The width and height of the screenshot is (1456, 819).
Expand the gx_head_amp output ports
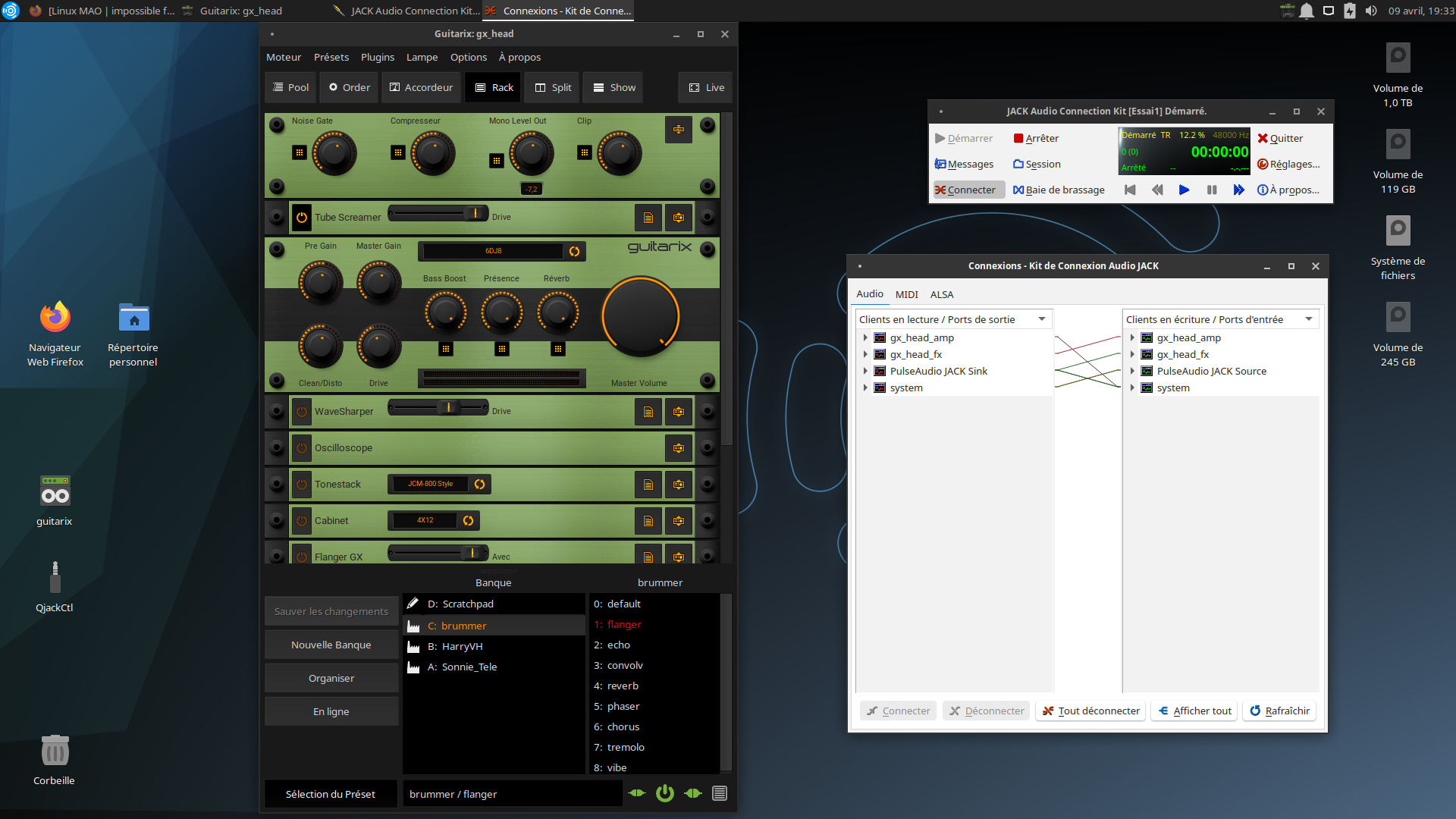pyautogui.click(x=865, y=338)
